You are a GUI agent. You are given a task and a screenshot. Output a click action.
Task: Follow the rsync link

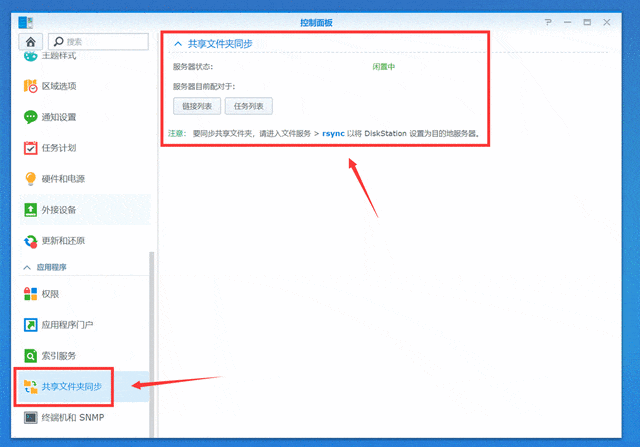pos(333,133)
